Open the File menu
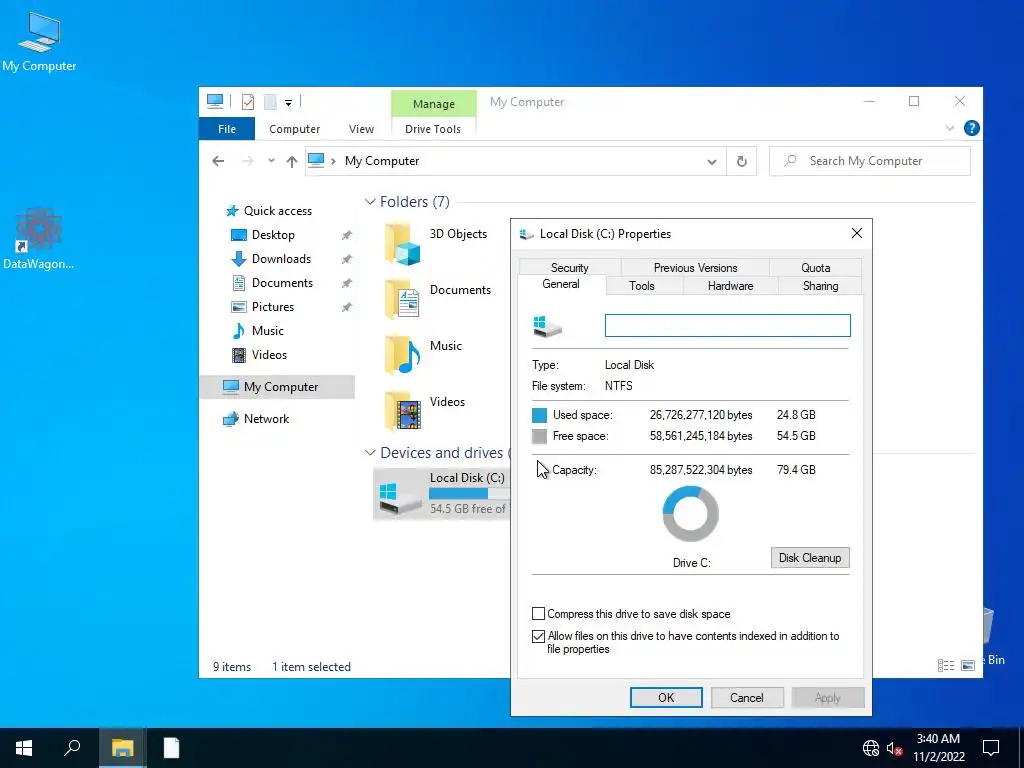Image resolution: width=1024 pixels, height=768 pixels. 227,129
